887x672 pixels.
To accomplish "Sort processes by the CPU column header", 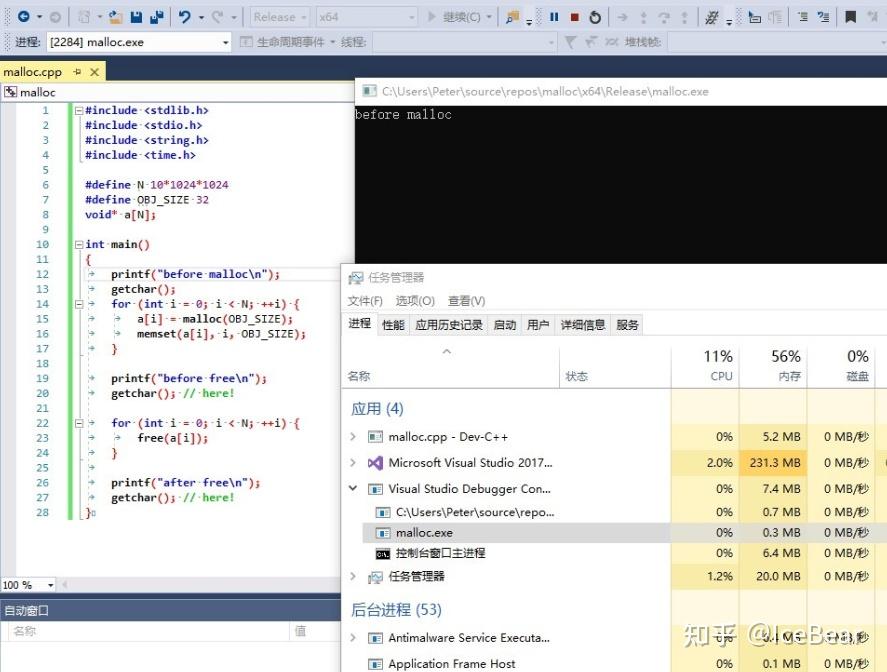I will (705, 366).
